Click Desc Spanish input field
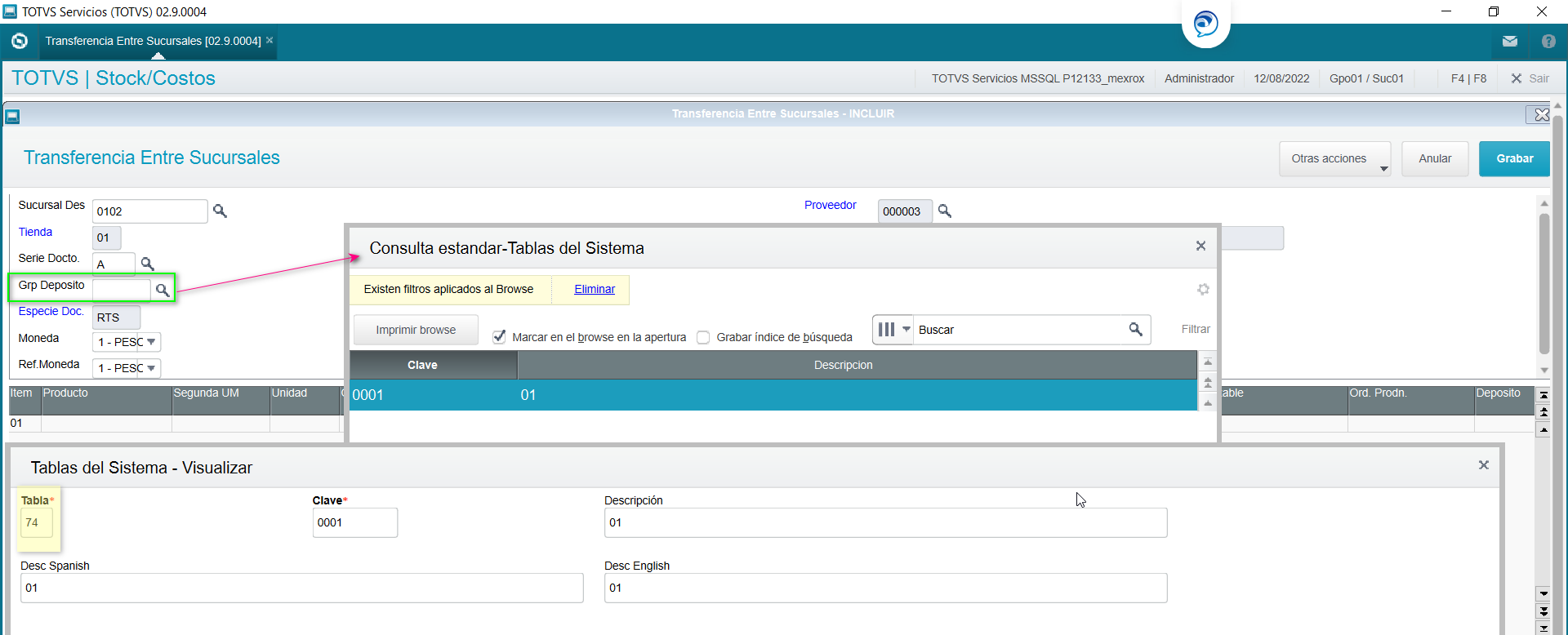 [x=301, y=588]
